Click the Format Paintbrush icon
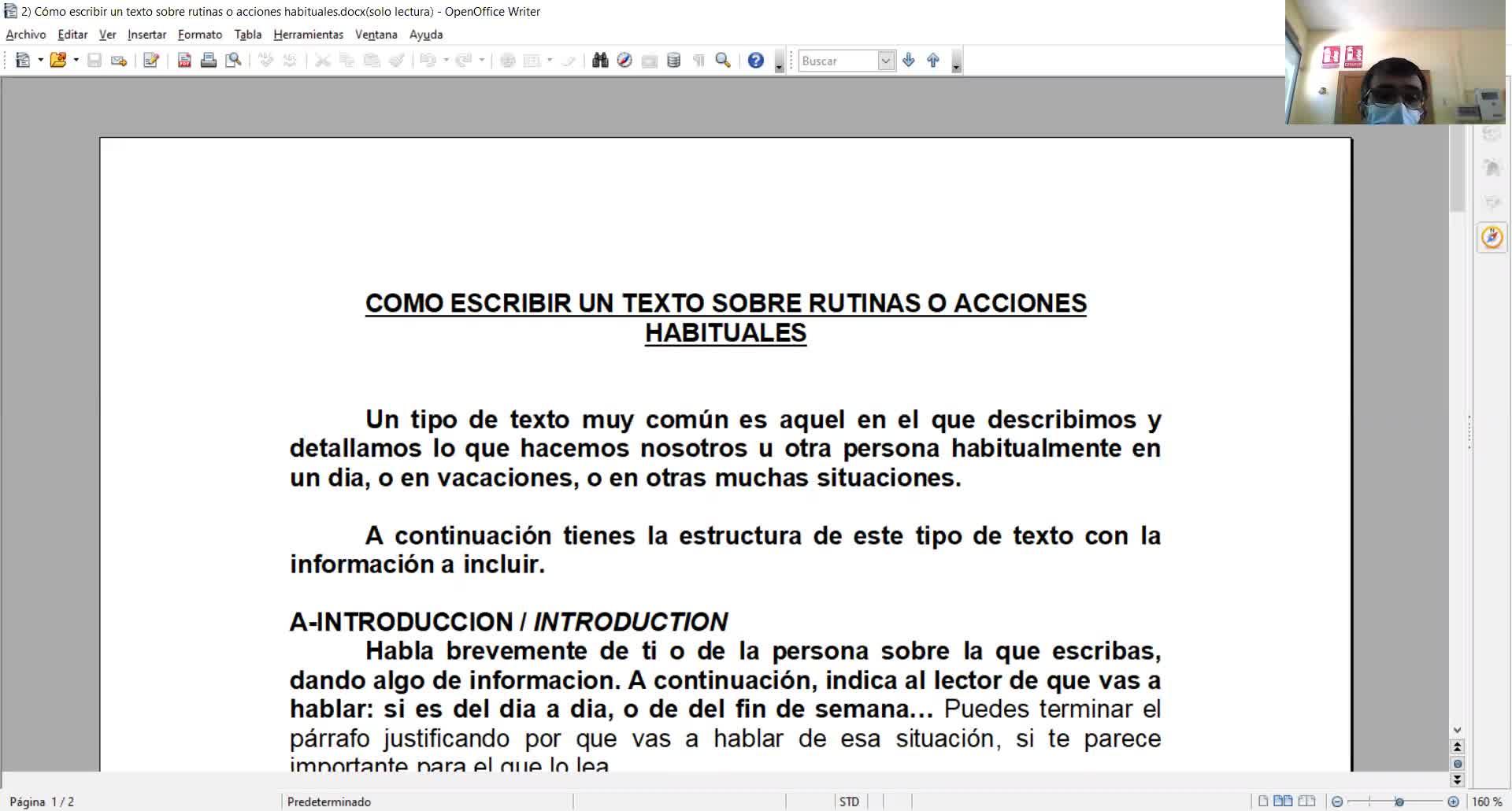The height and width of the screenshot is (811, 1512). [397, 61]
